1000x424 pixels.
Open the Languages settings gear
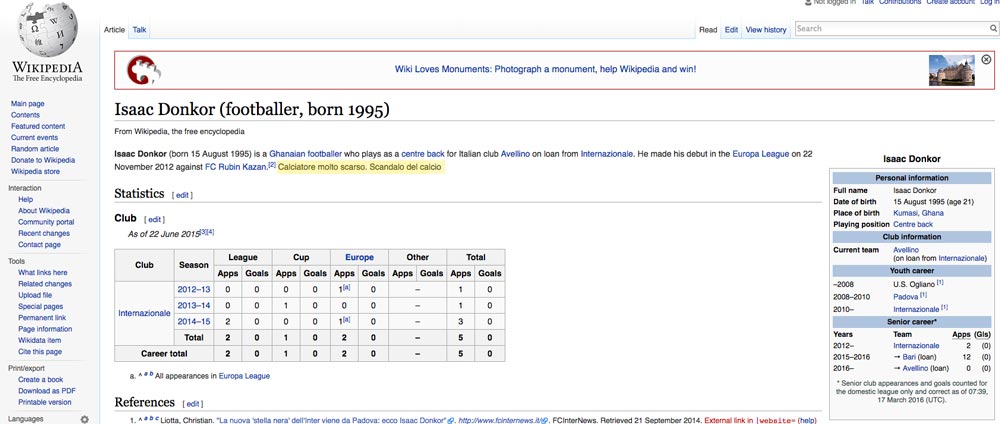click(x=84, y=420)
